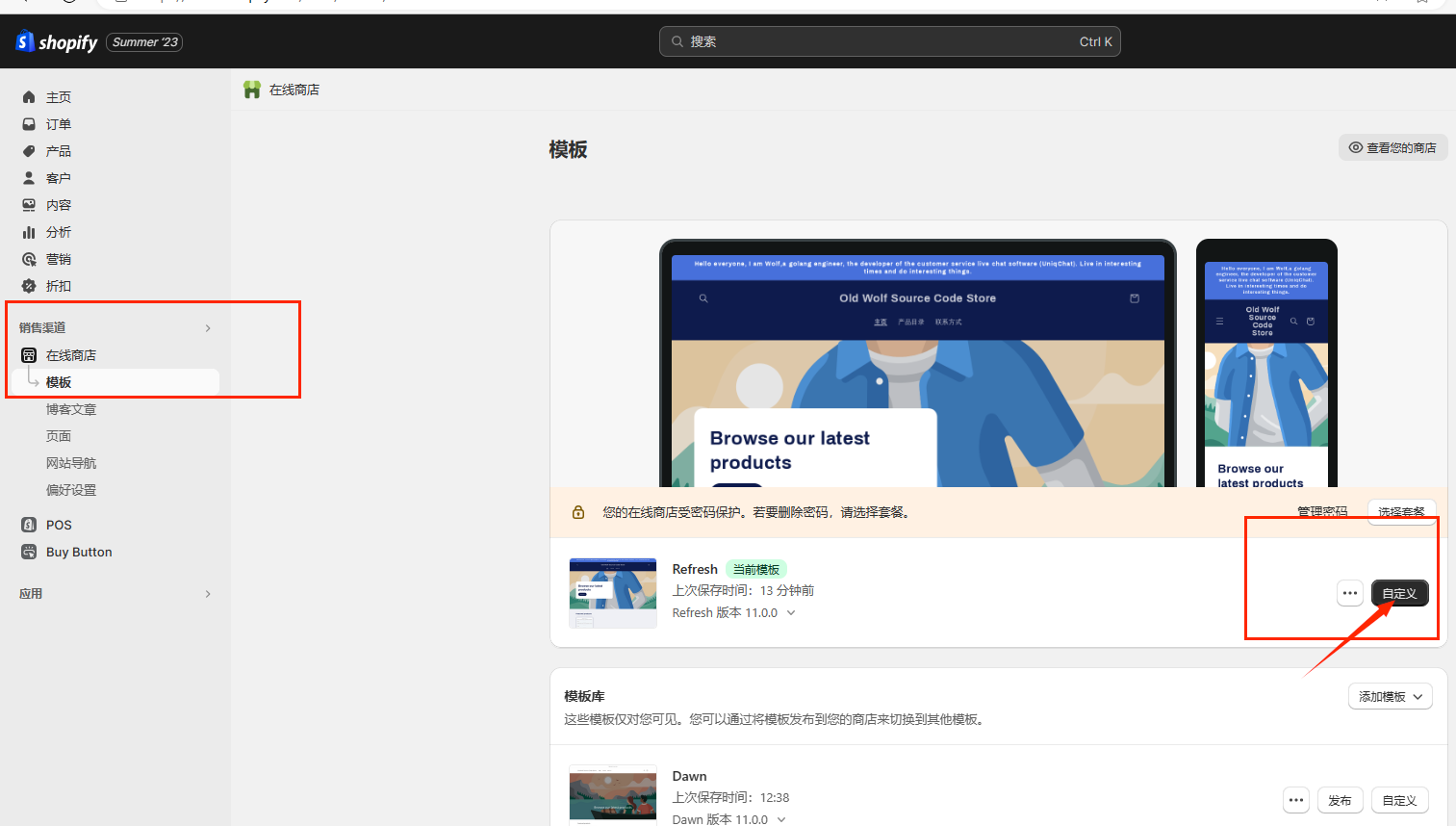
Task: Click the 折扣 discounts badge icon
Action: pyautogui.click(x=29, y=286)
